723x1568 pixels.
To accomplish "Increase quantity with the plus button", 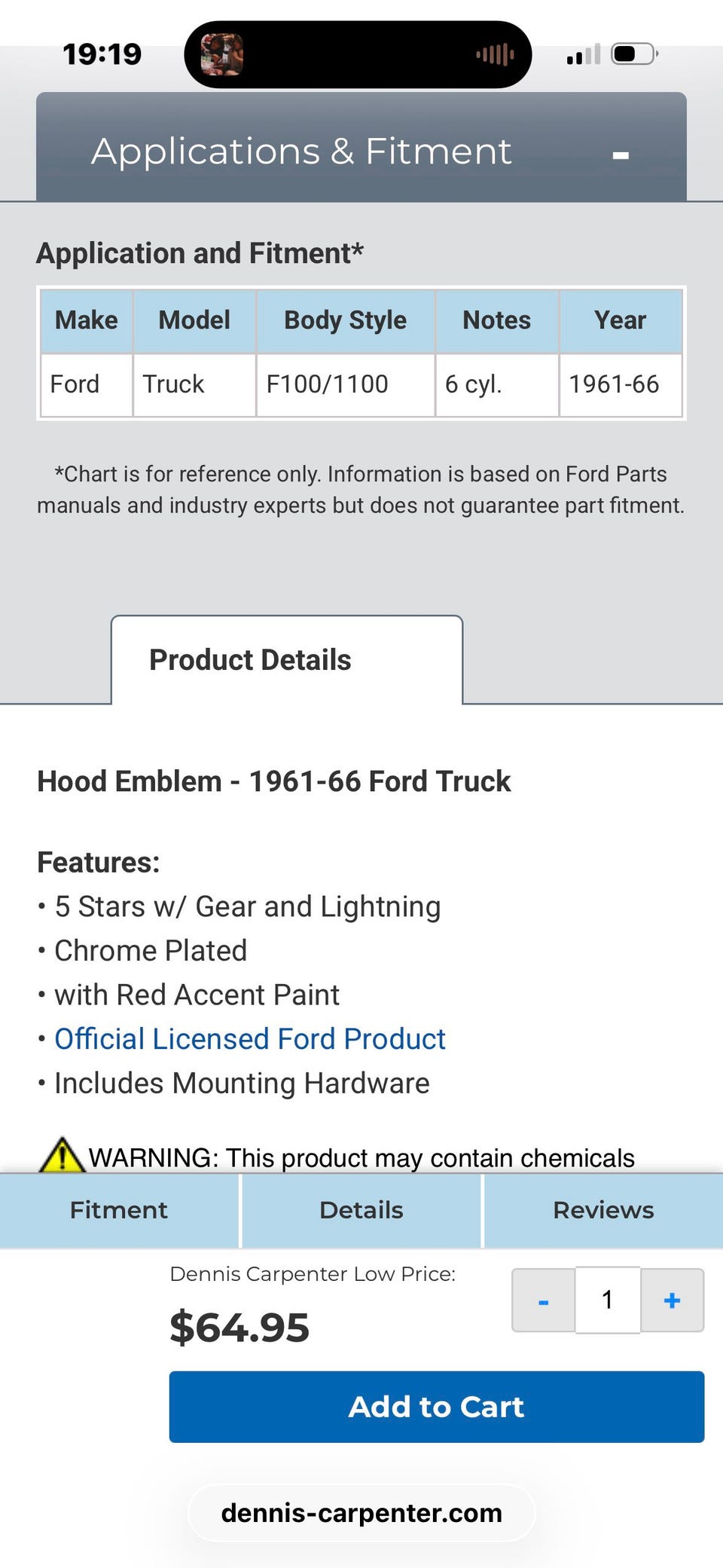I will tap(672, 1301).
